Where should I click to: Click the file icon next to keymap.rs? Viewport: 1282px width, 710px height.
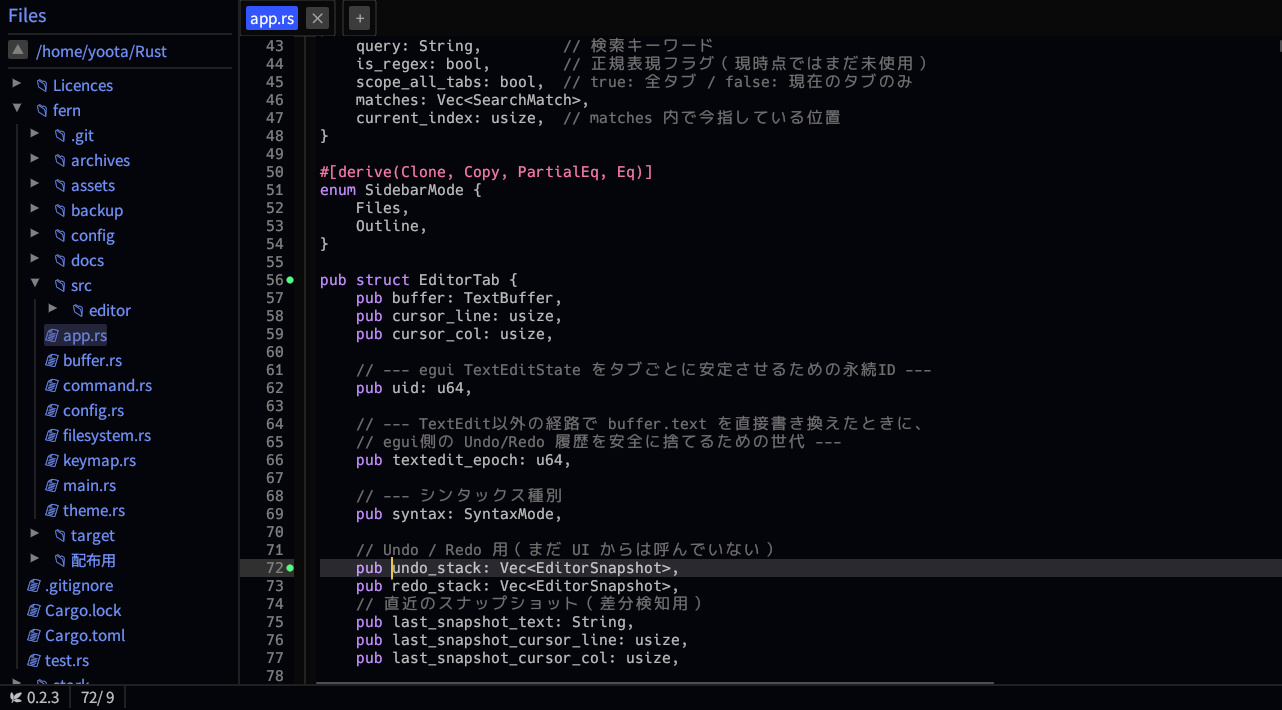coord(53,461)
